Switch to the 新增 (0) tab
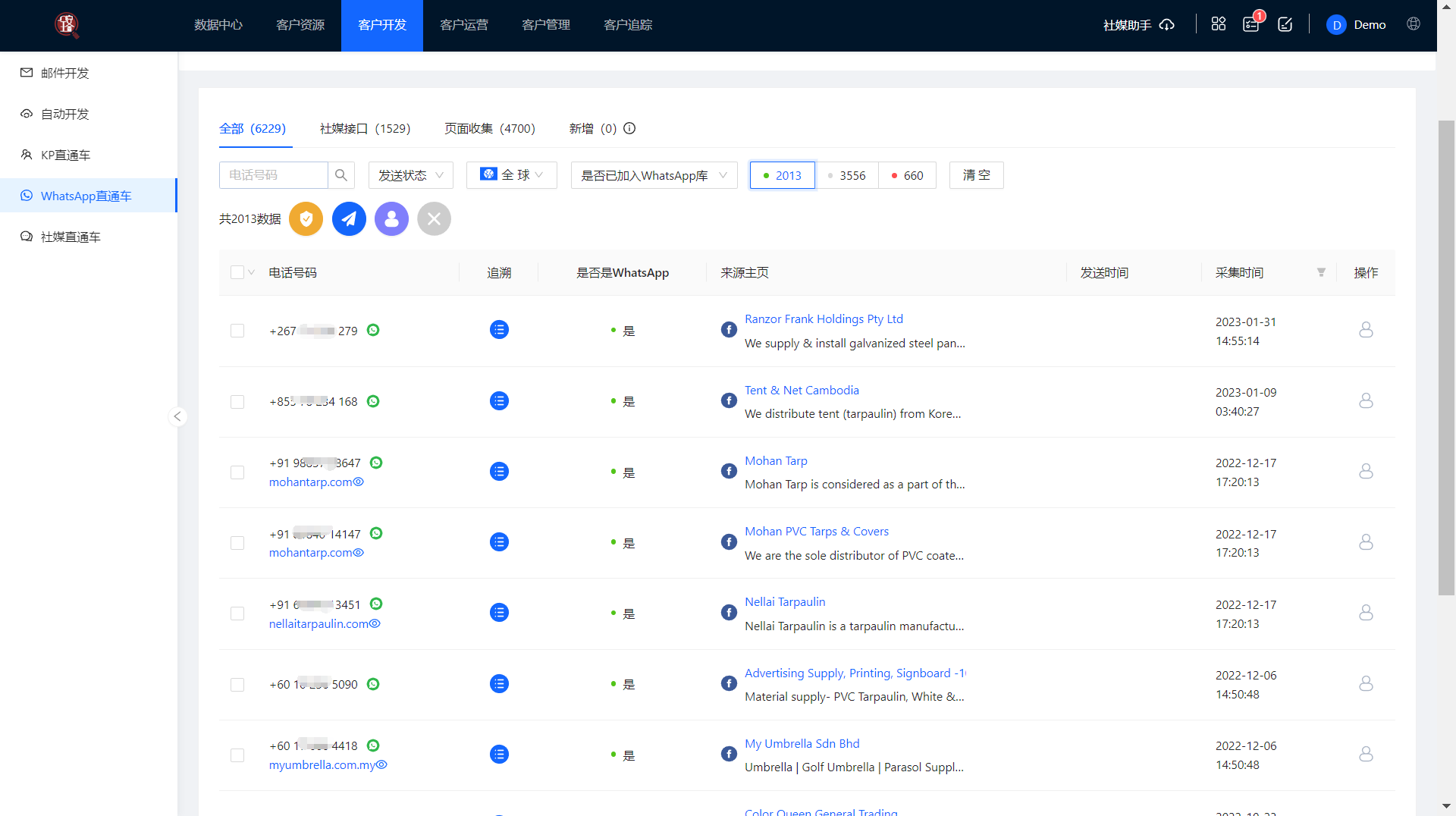The height and width of the screenshot is (816, 1456). (x=593, y=128)
